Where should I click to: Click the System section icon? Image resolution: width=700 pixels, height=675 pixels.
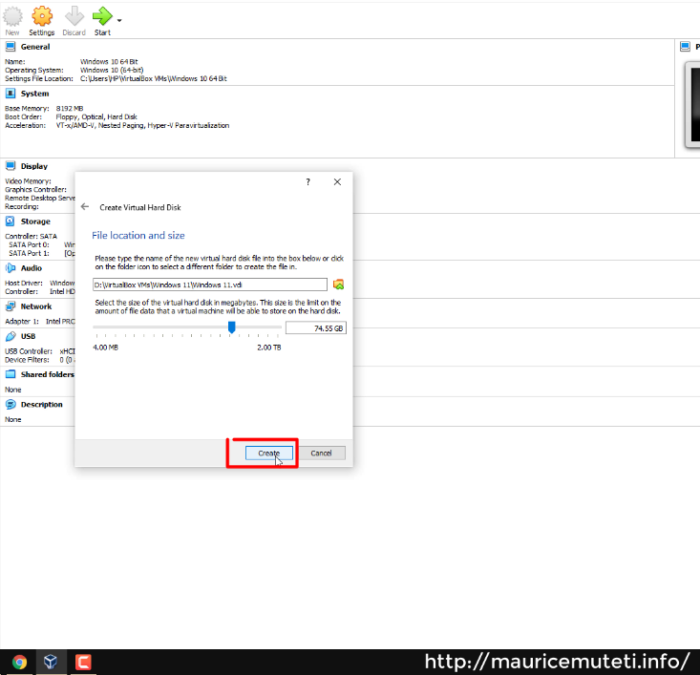pos(10,93)
